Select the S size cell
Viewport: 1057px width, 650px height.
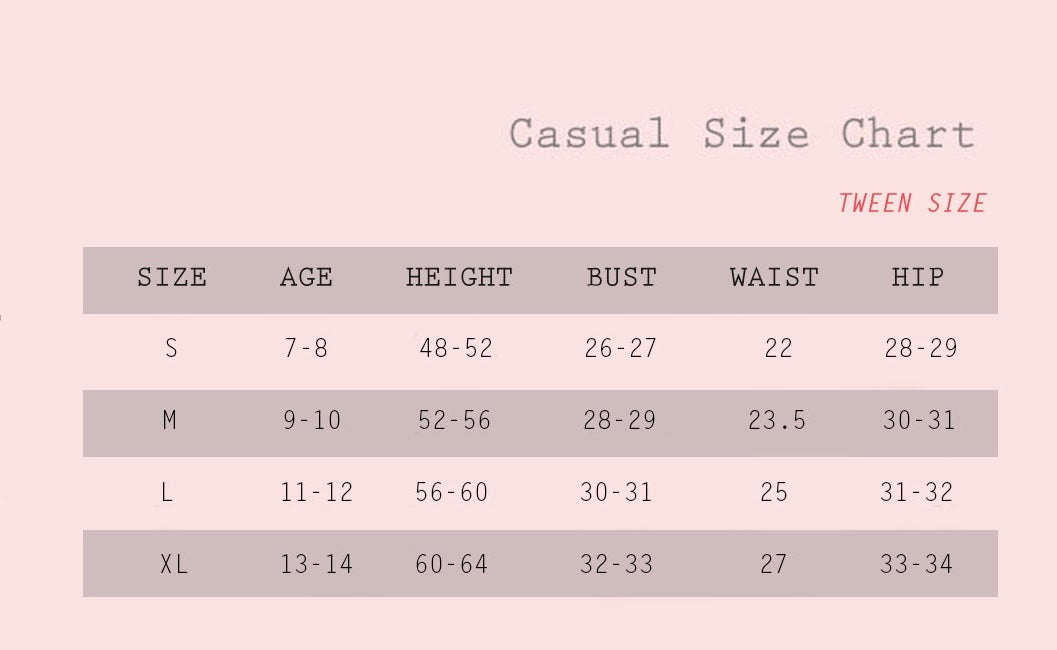(x=171, y=348)
